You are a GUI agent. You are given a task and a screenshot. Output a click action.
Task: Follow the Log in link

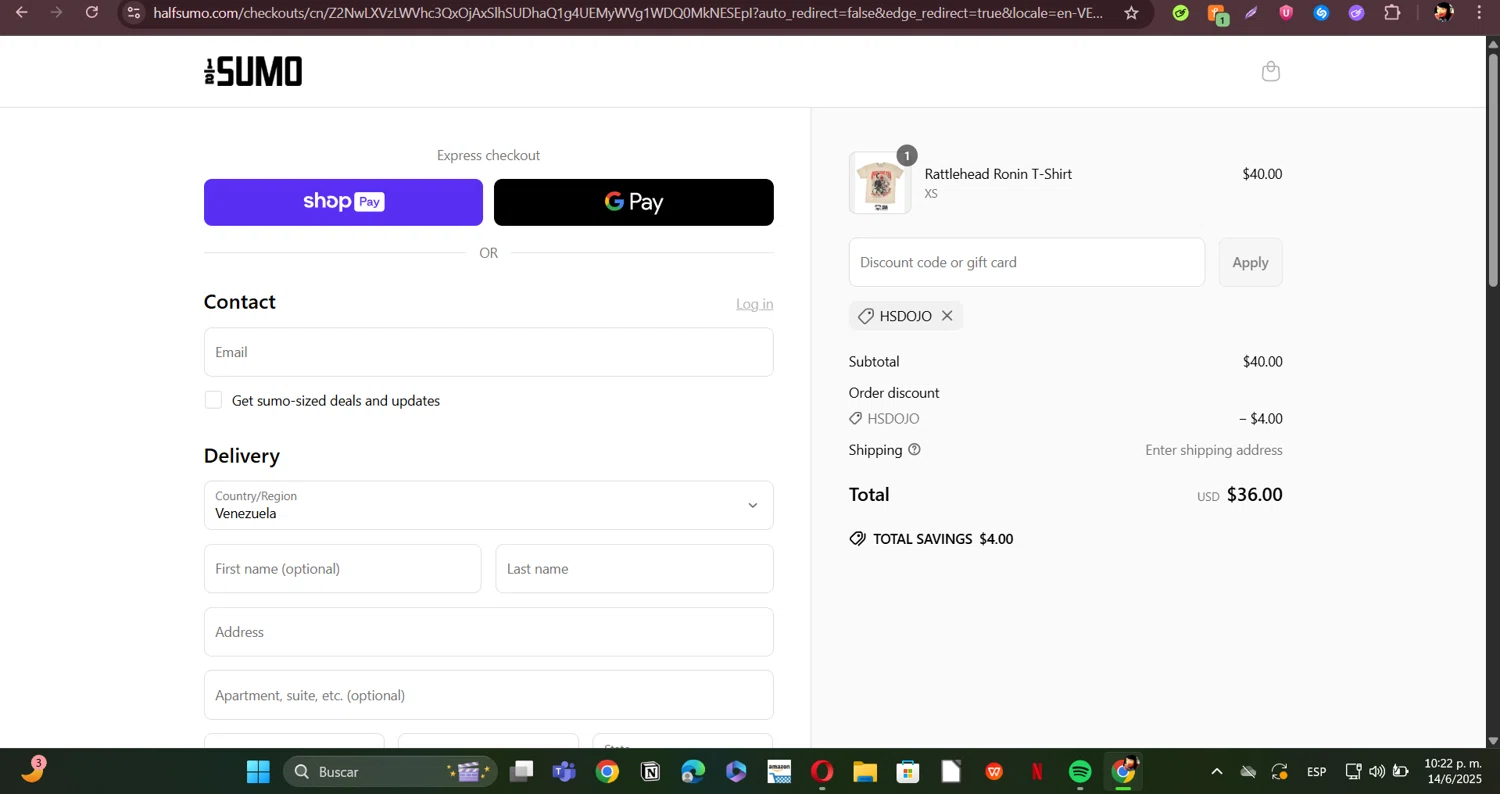pos(754,304)
